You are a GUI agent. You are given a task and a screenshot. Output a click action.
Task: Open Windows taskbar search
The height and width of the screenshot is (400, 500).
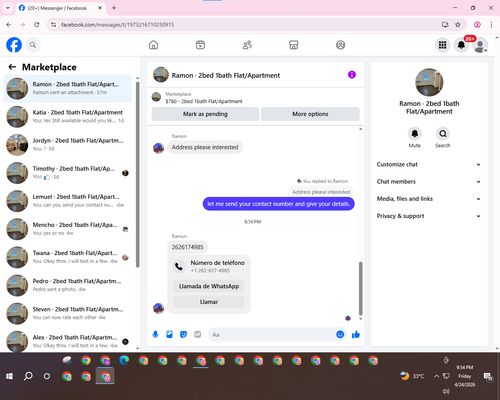28,376
